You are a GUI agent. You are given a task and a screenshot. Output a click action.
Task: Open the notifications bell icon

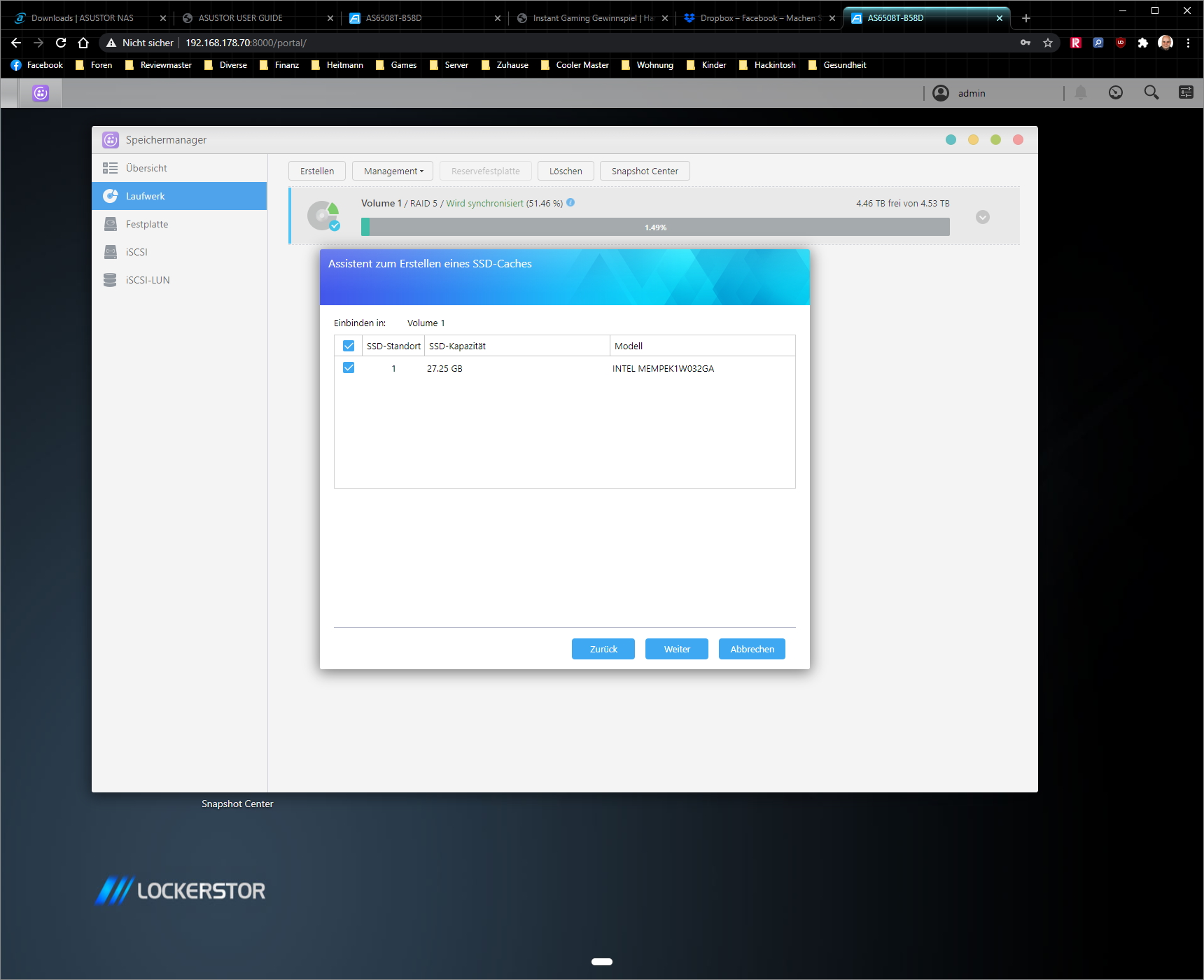(1081, 92)
